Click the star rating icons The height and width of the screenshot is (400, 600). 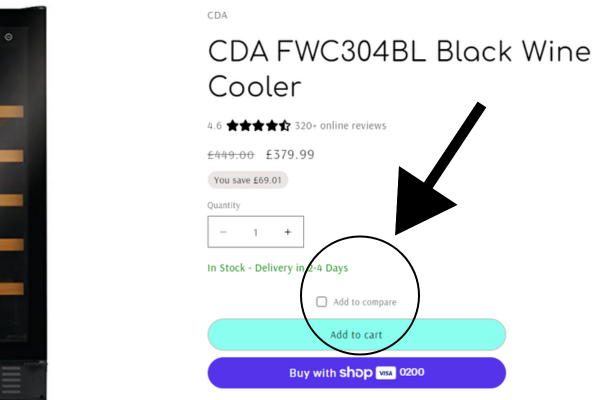click(258, 126)
